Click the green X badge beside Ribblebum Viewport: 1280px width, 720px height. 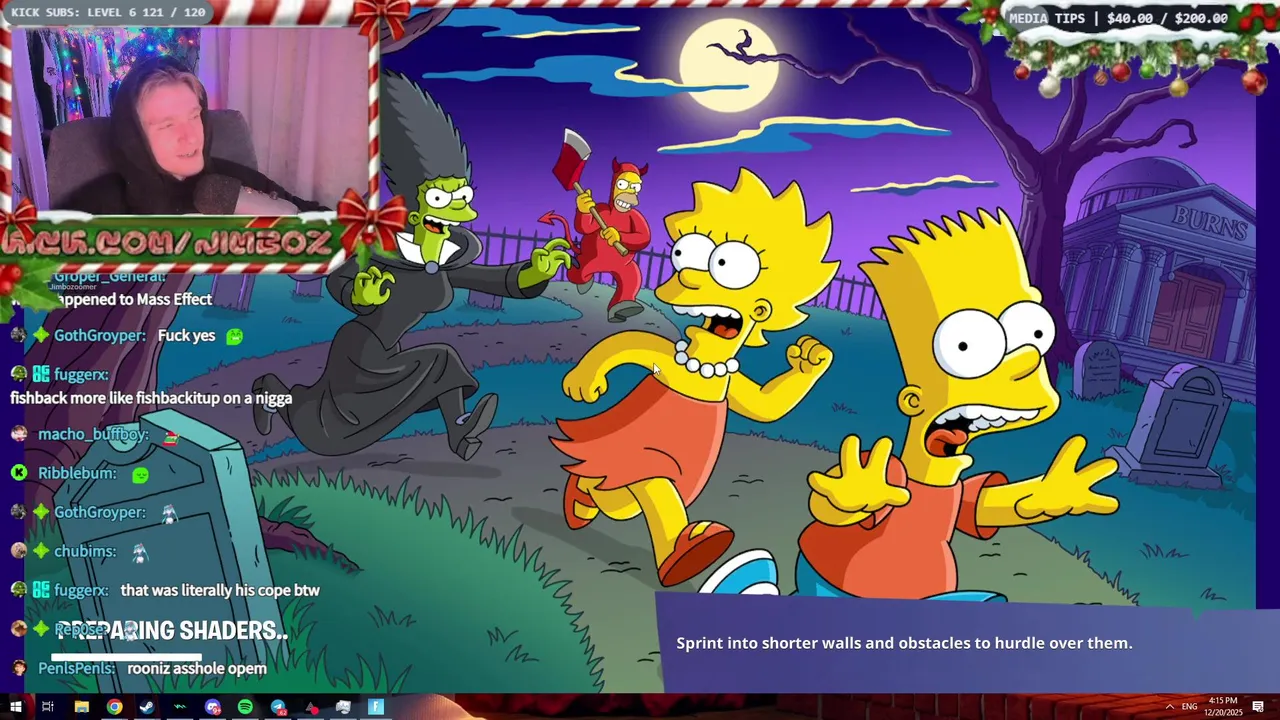pos(19,473)
